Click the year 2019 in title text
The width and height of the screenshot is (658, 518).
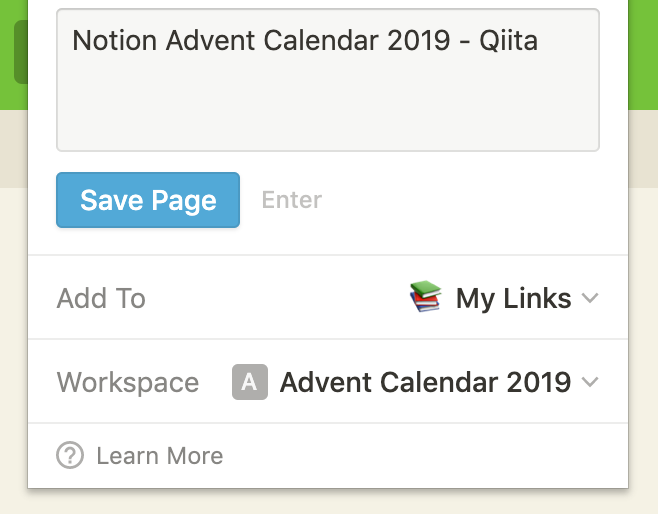pyautogui.click(x=419, y=41)
